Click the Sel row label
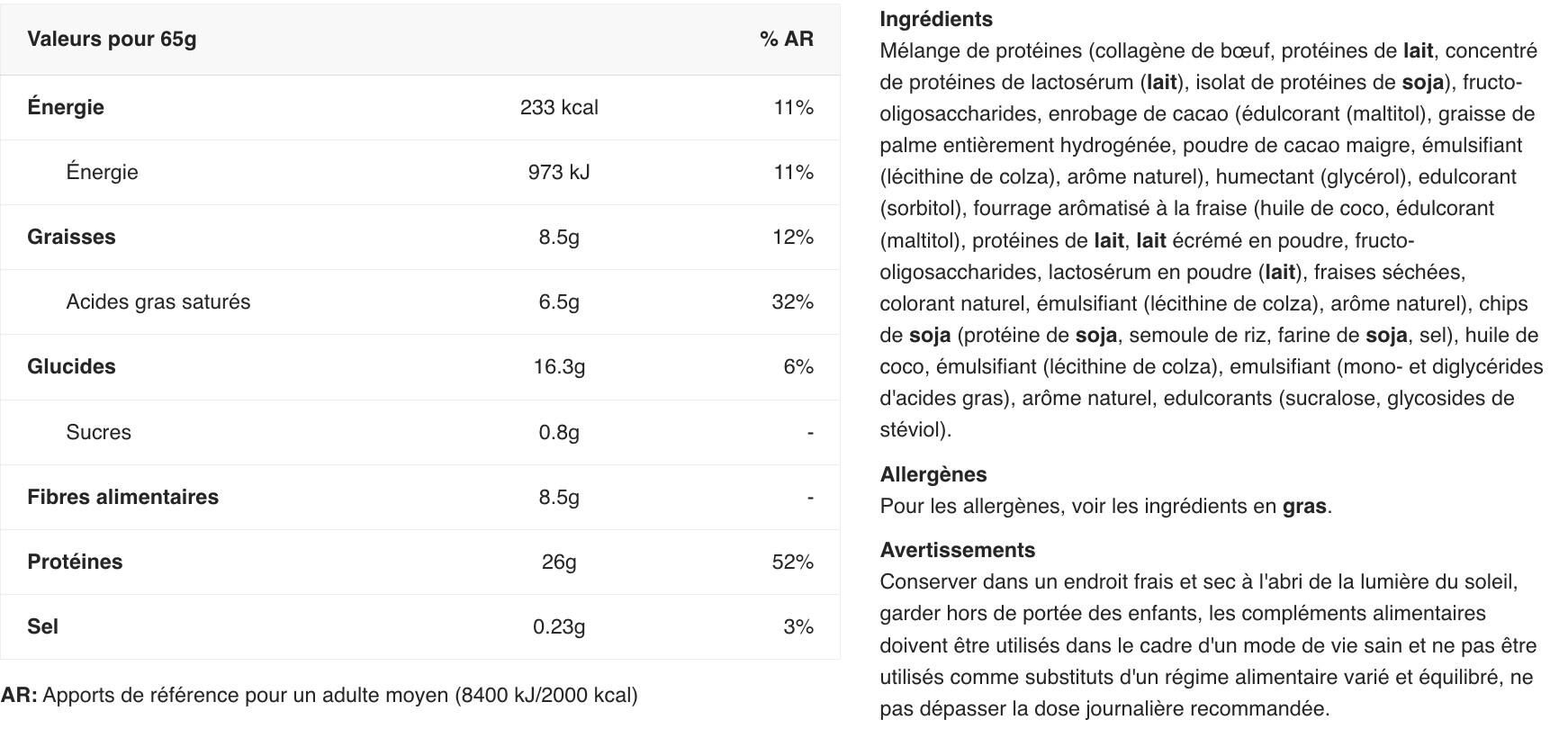This screenshot has height=738, width=1568. (x=42, y=626)
